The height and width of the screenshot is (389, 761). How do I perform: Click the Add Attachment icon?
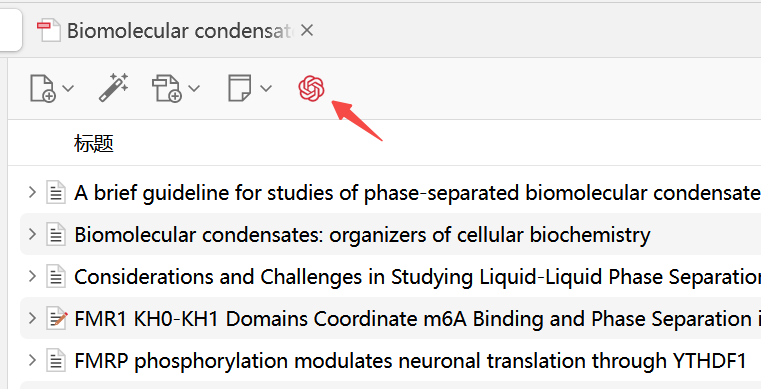167,88
